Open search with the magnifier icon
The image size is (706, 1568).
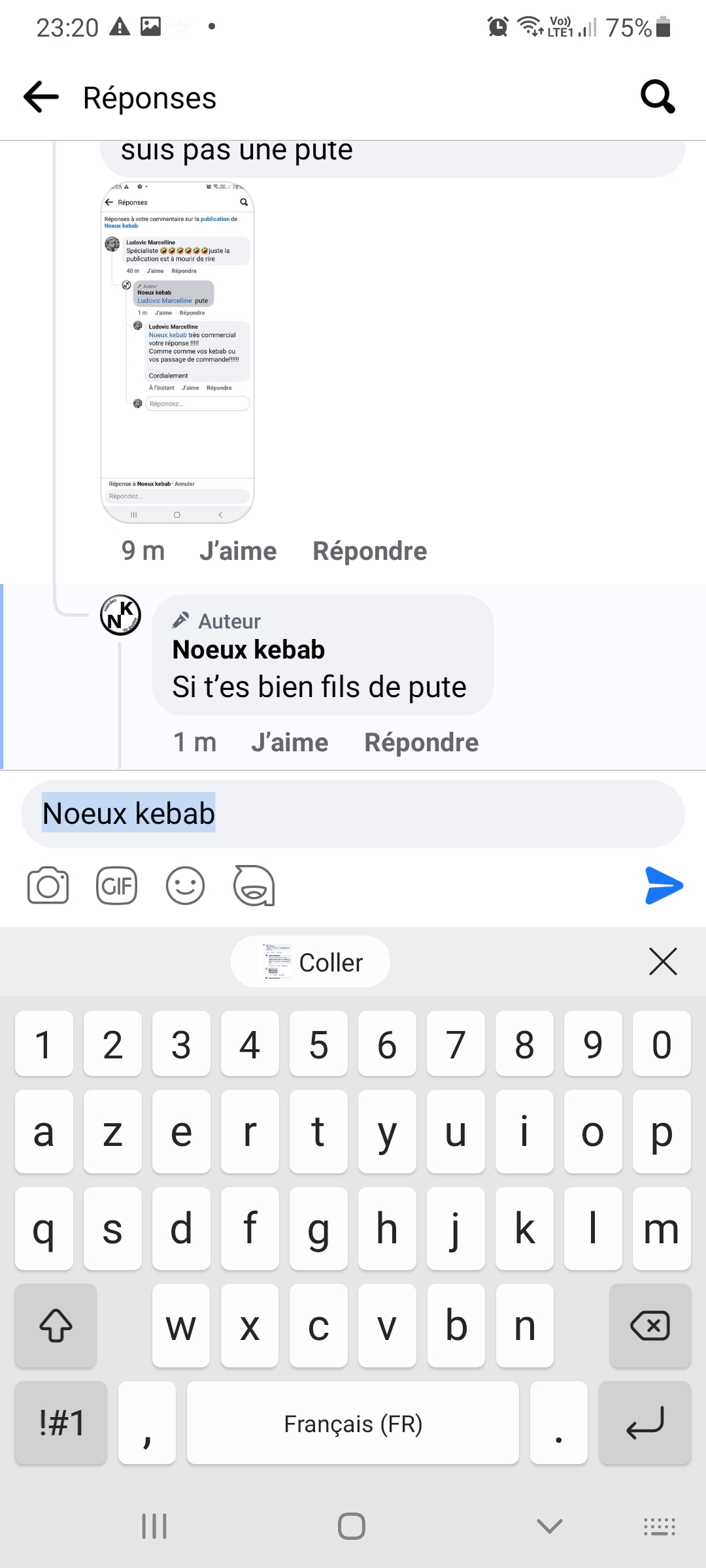coord(657,97)
